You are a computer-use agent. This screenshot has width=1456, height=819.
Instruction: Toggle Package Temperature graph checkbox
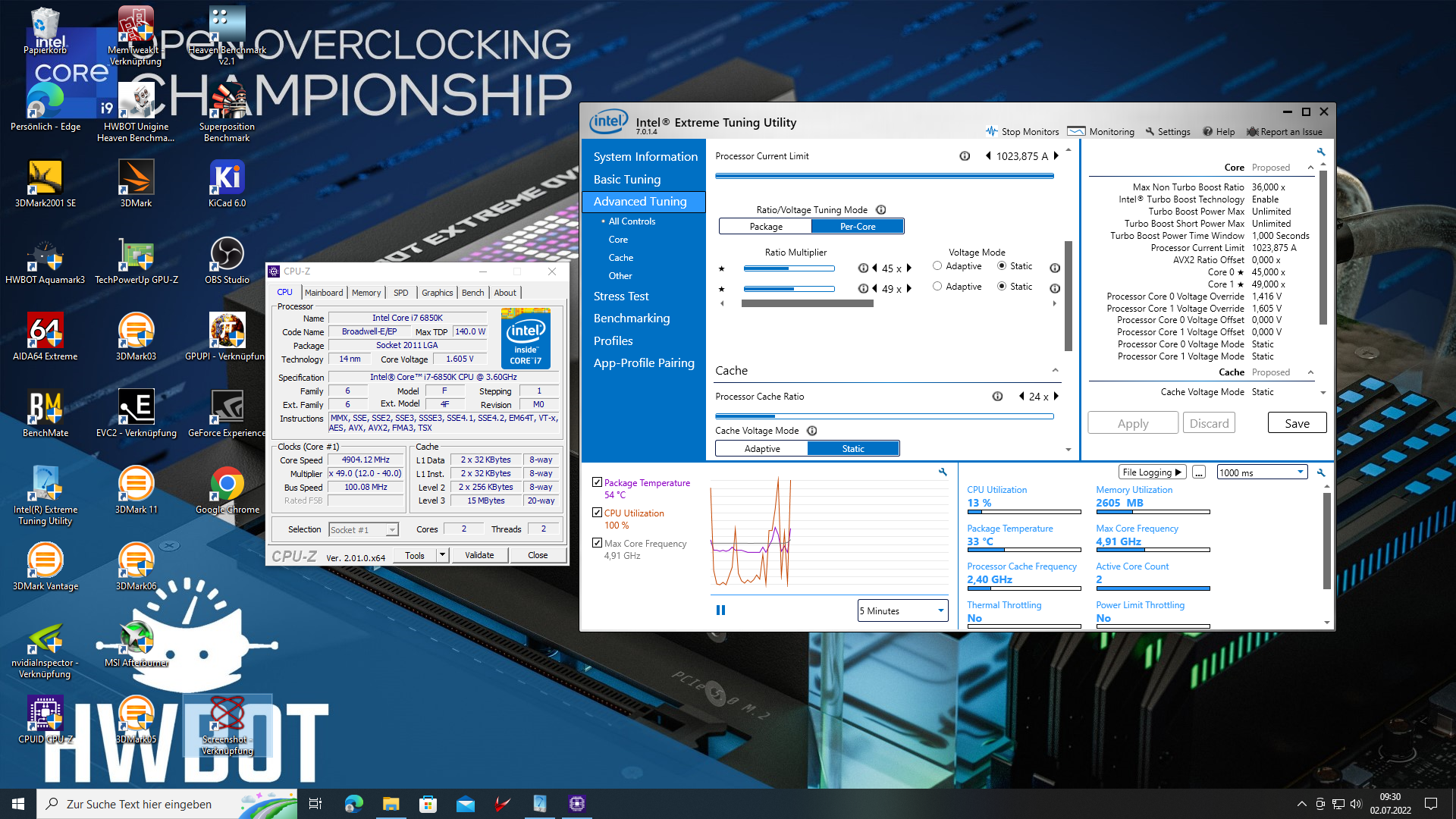(x=597, y=482)
